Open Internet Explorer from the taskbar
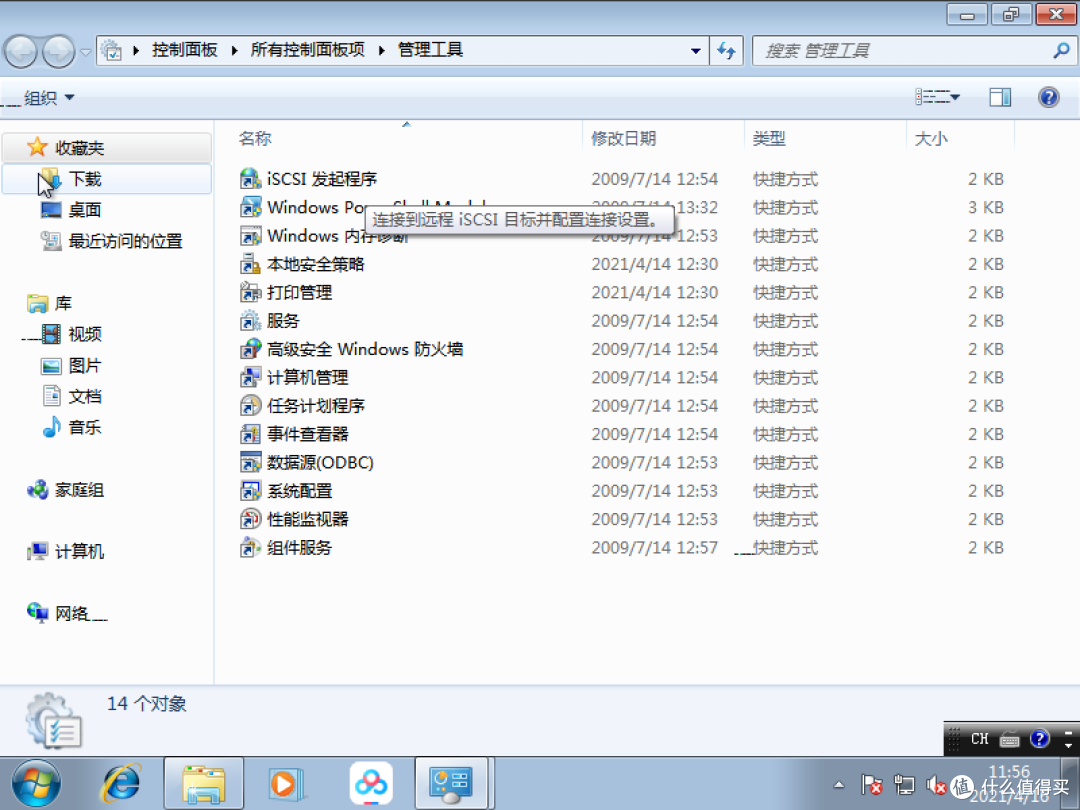Image resolution: width=1080 pixels, height=810 pixels. point(121,784)
